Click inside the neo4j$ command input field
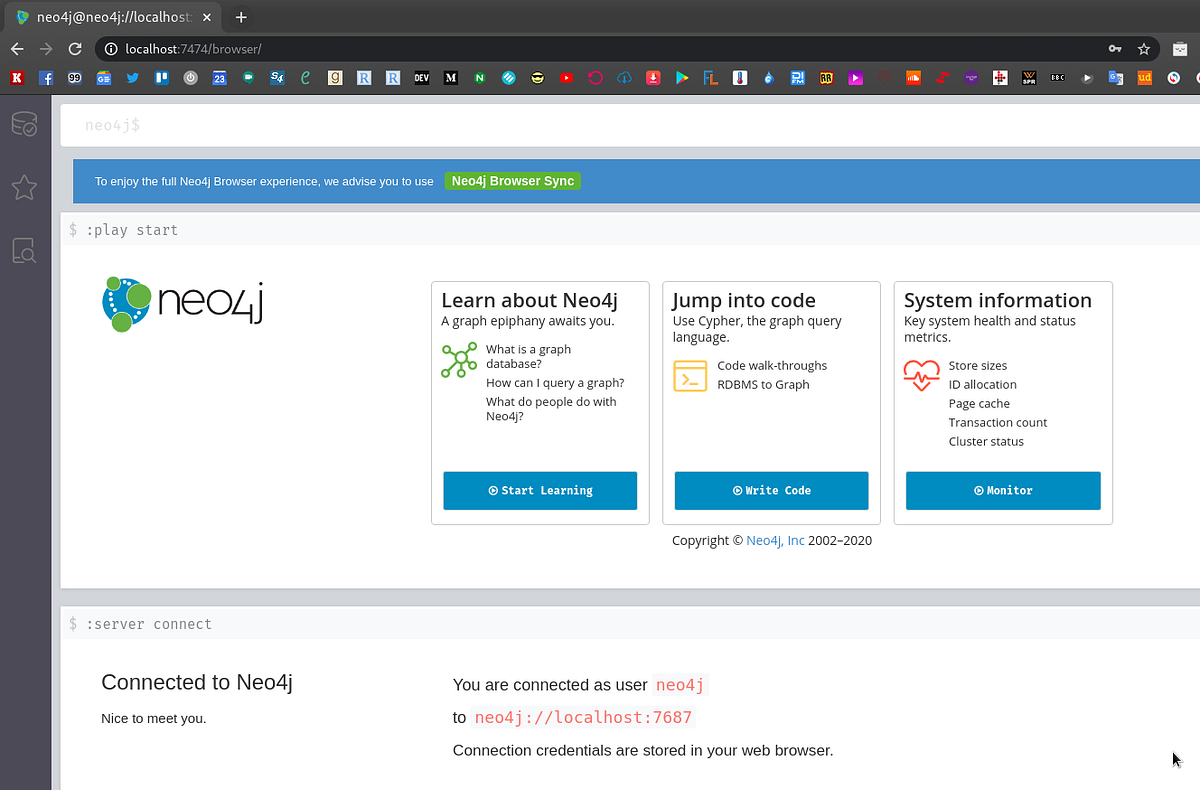 click(x=400, y=124)
